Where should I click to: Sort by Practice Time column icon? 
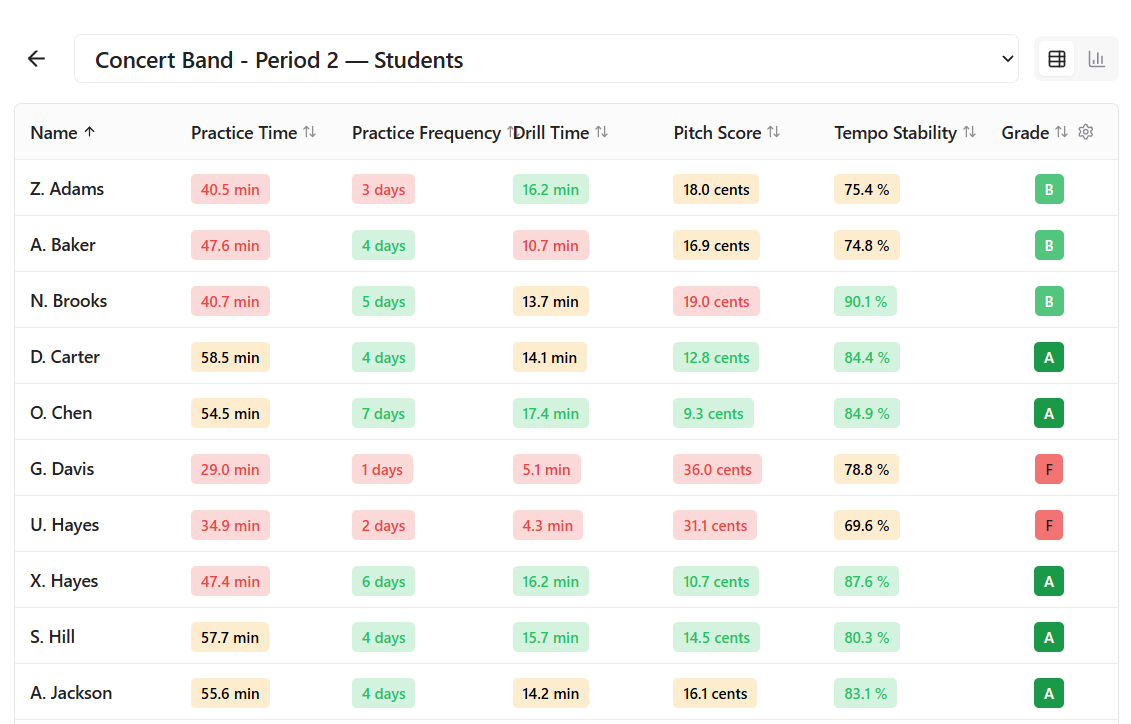click(x=310, y=132)
